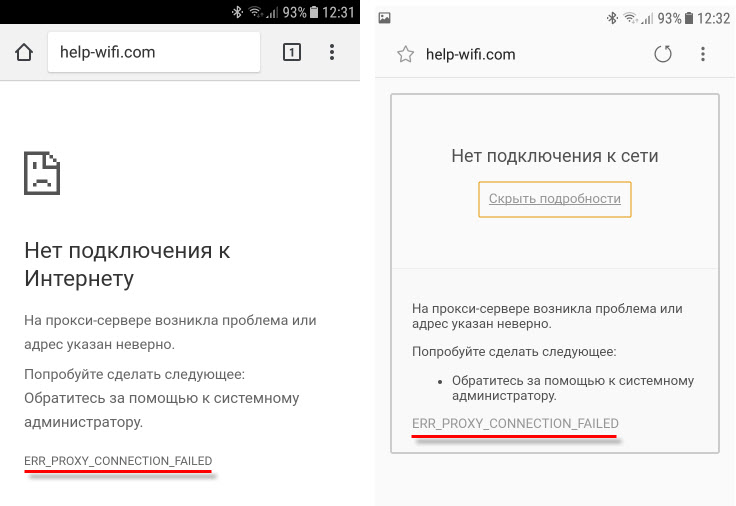Image resolution: width=736 pixels, height=506 pixels.
Task: Select the ERR_PROXY_CONNECTION_FAILED text on left page
Action: pyautogui.click(x=118, y=461)
